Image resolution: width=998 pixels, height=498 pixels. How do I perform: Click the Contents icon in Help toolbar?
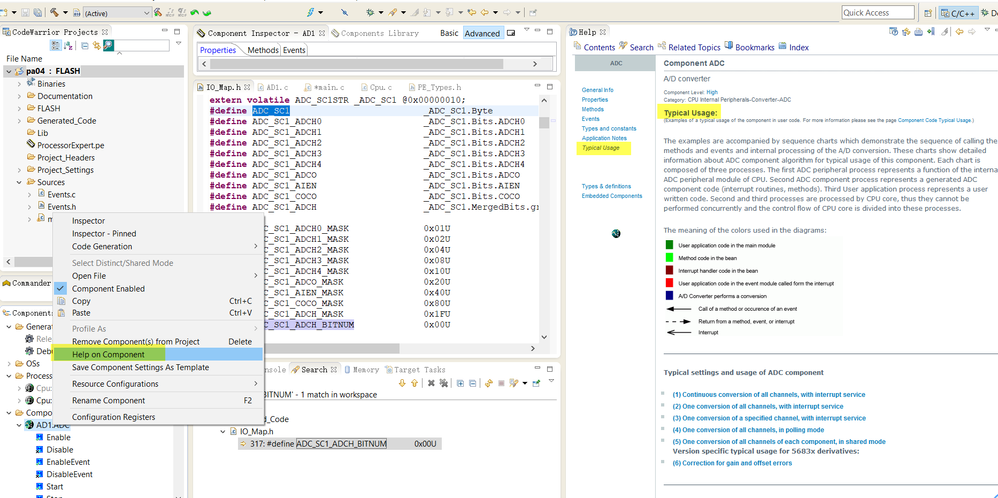click(x=577, y=47)
